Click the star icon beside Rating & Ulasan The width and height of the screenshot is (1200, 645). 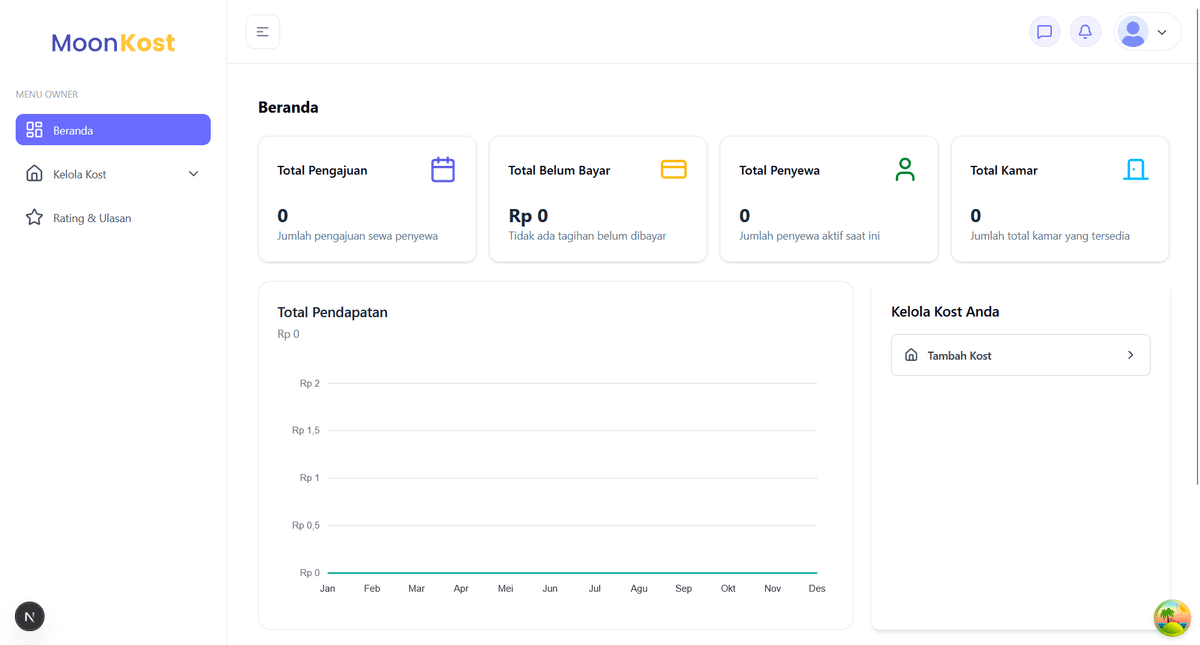click(x=36, y=217)
